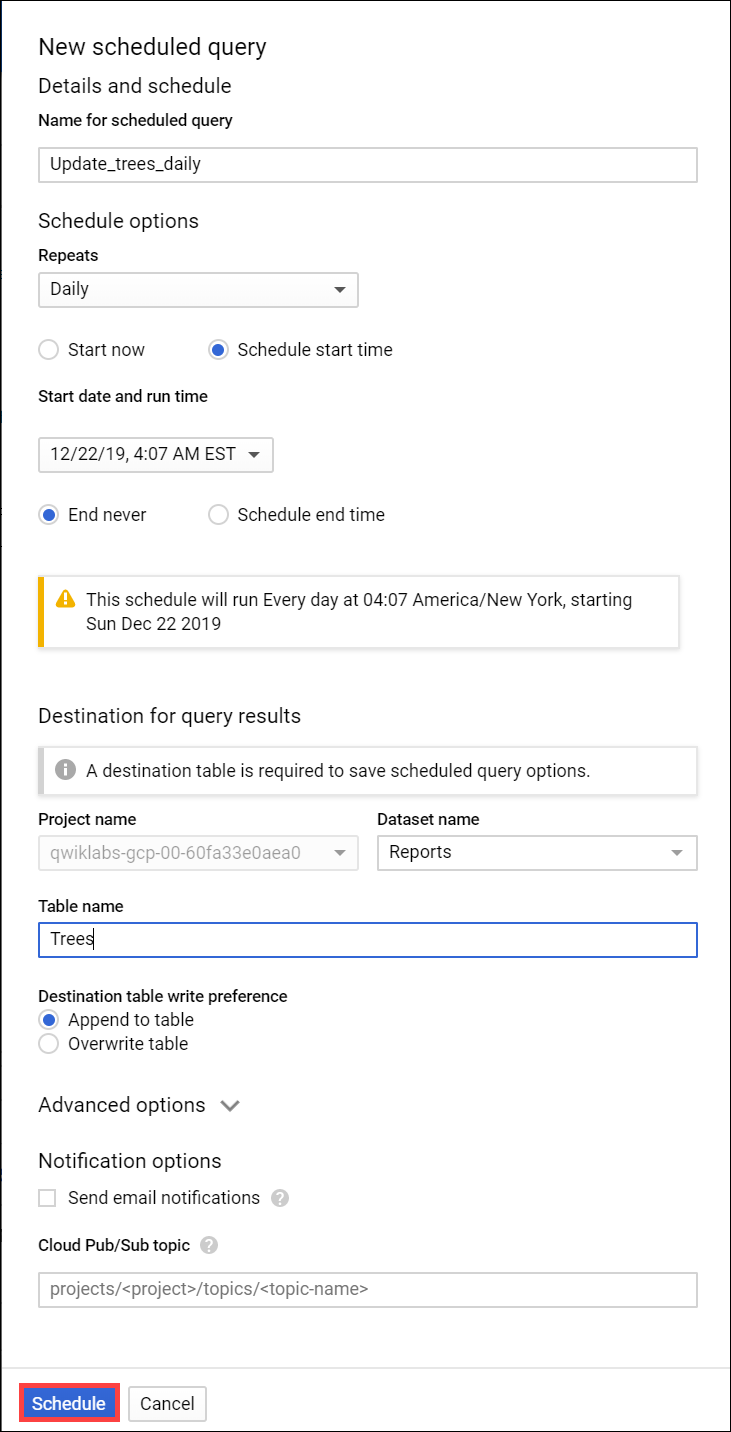Select the Start now radio button

click(x=48, y=350)
